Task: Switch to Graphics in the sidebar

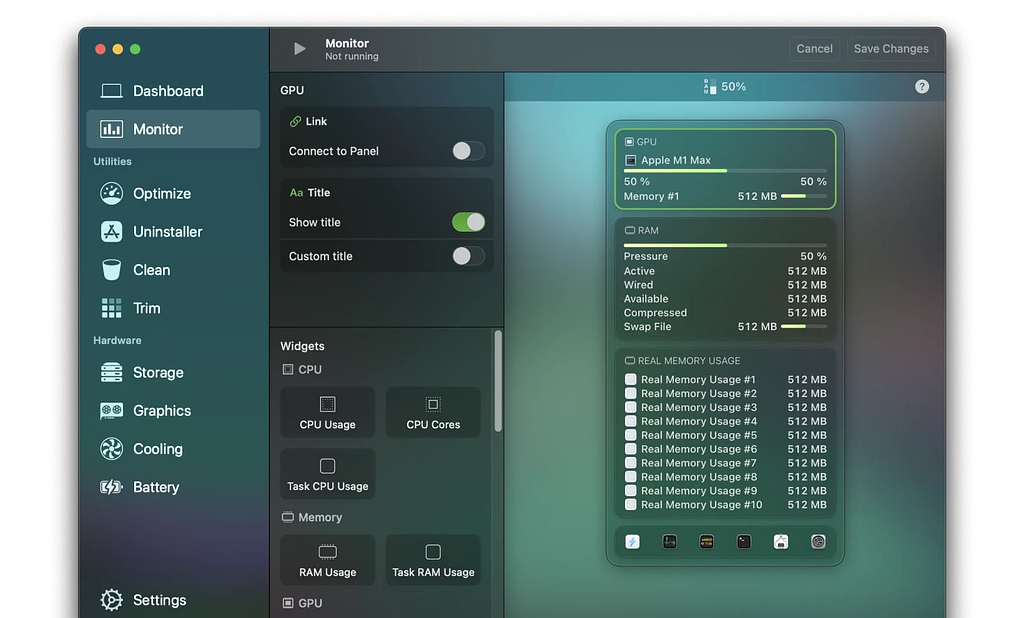Action: click(x=161, y=411)
